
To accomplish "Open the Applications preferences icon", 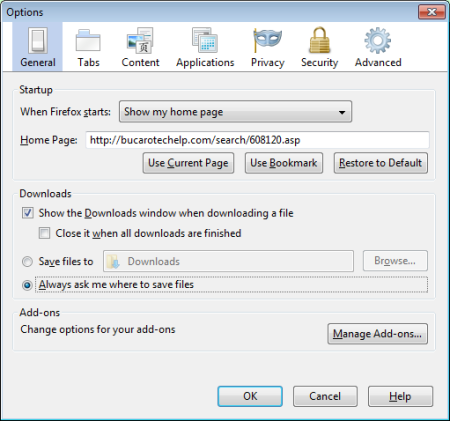I will click(205, 41).
